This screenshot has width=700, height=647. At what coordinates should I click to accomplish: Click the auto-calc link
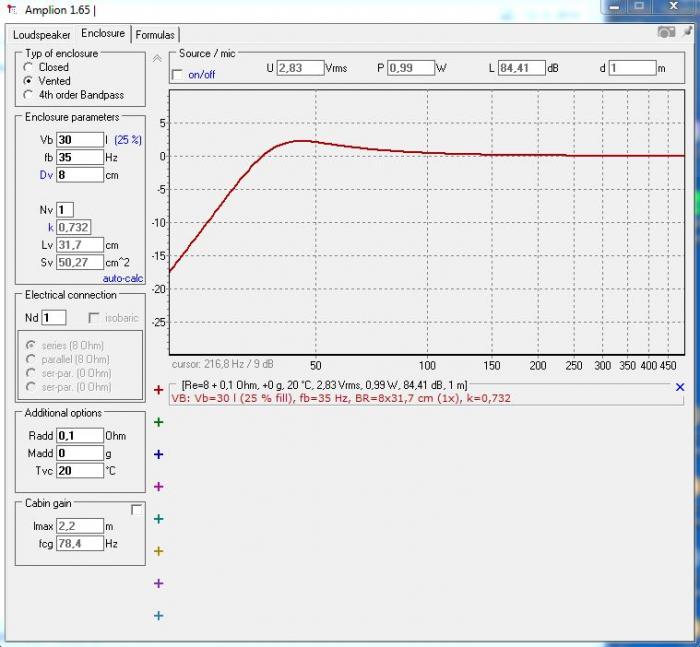coord(123,279)
